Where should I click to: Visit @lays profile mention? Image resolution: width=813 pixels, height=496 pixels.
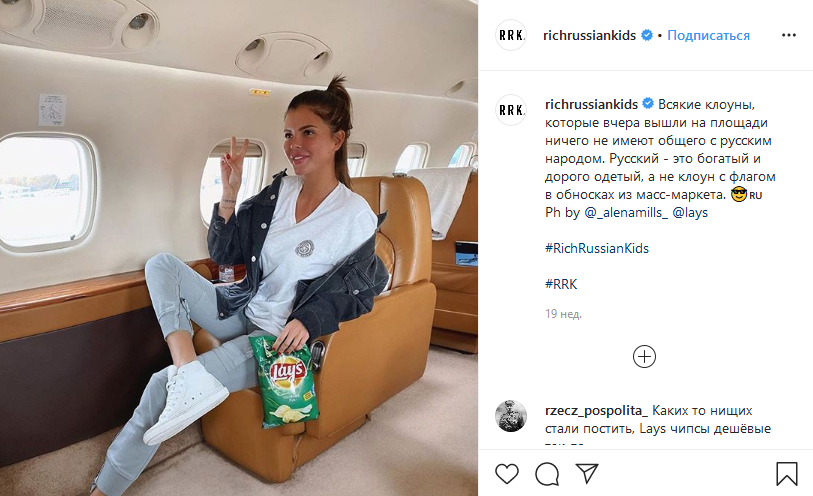[690, 212]
